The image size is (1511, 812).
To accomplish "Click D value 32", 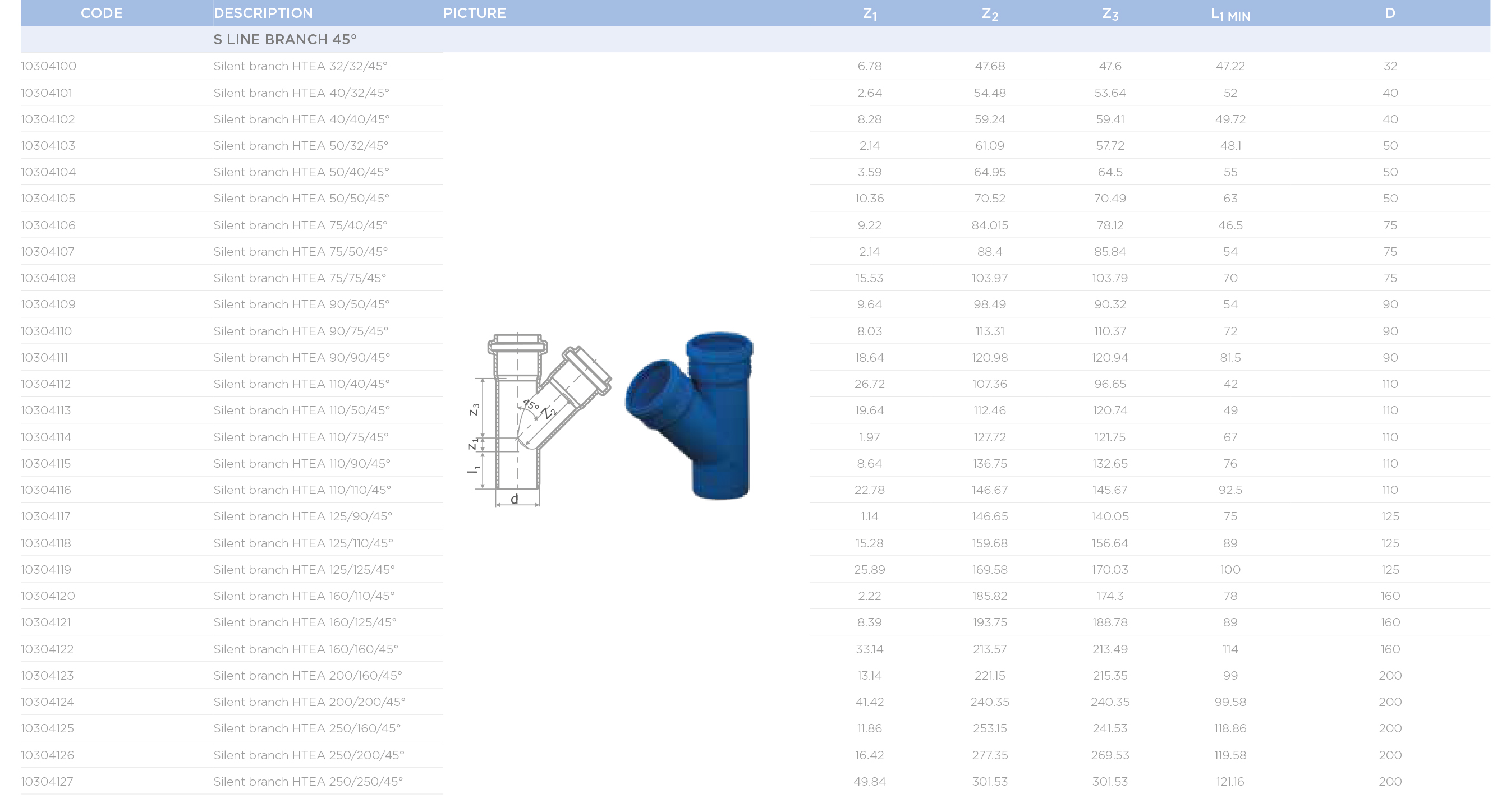I will coord(1390,66).
